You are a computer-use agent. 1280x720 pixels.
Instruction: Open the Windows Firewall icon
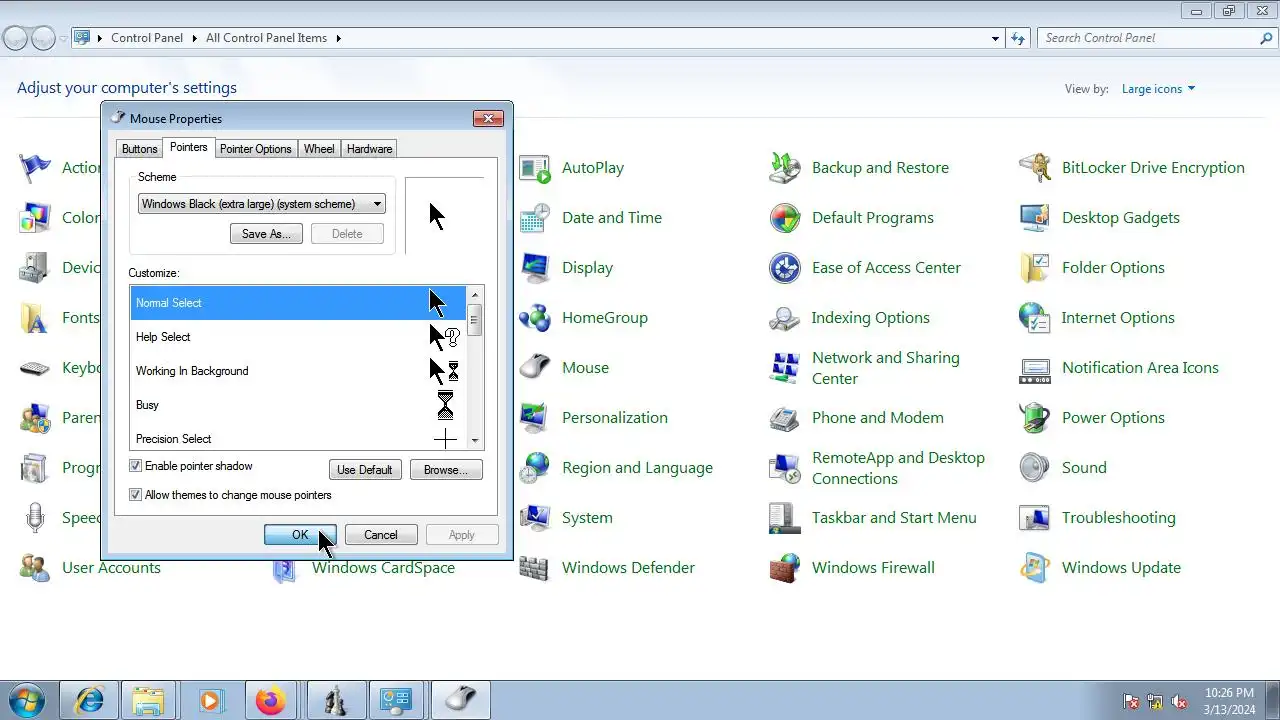point(785,568)
